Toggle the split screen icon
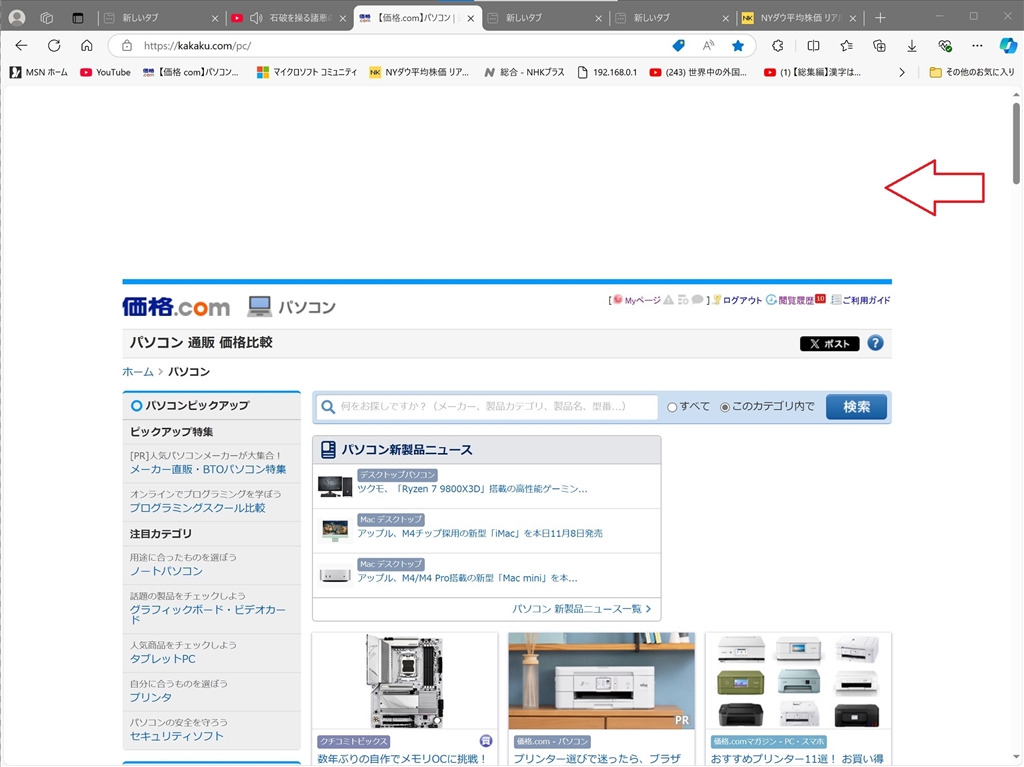This screenshot has width=1024, height=767. (813, 46)
